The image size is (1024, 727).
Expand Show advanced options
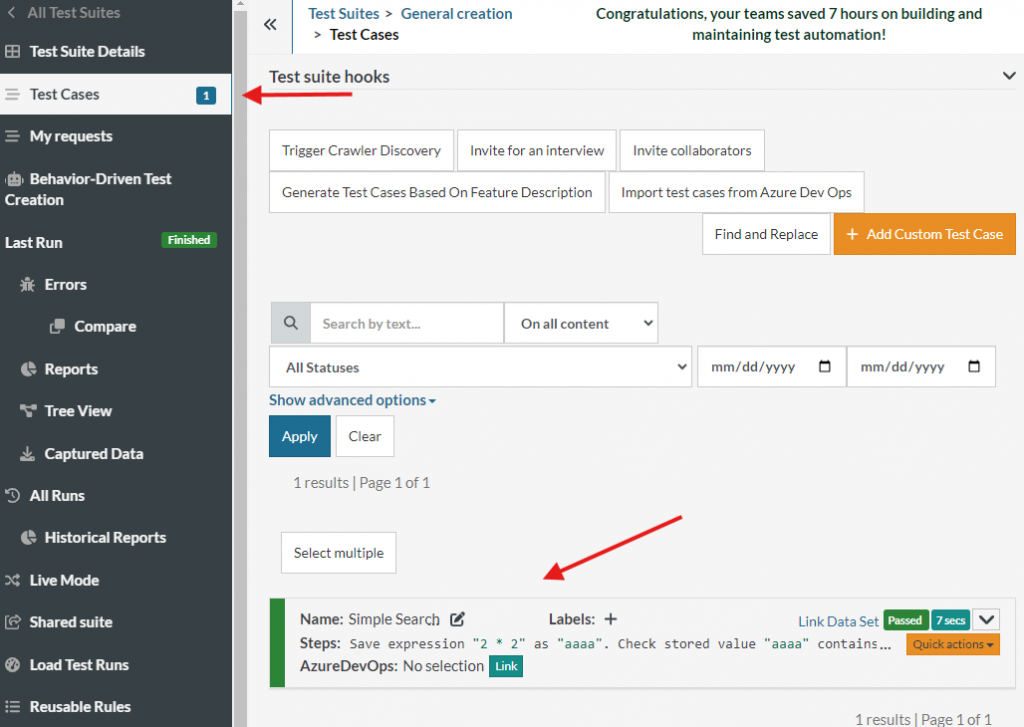pyautogui.click(x=352, y=400)
